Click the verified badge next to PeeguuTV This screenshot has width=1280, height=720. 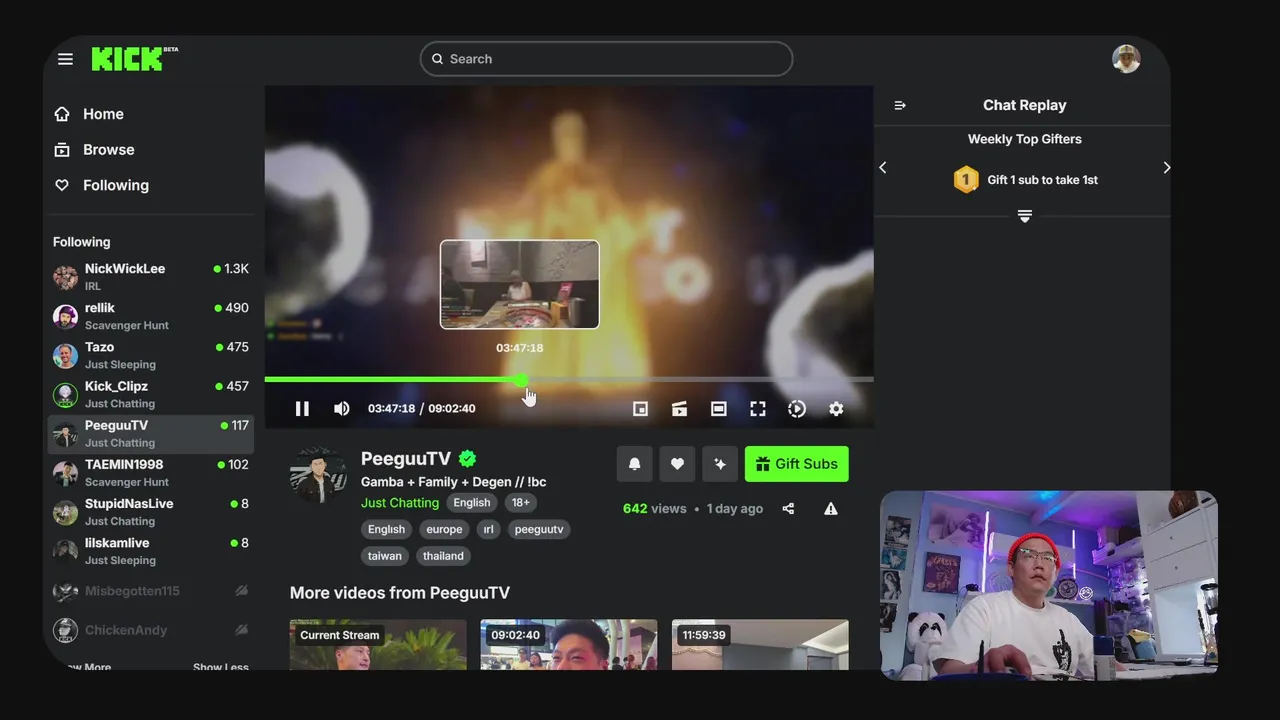(x=467, y=459)
